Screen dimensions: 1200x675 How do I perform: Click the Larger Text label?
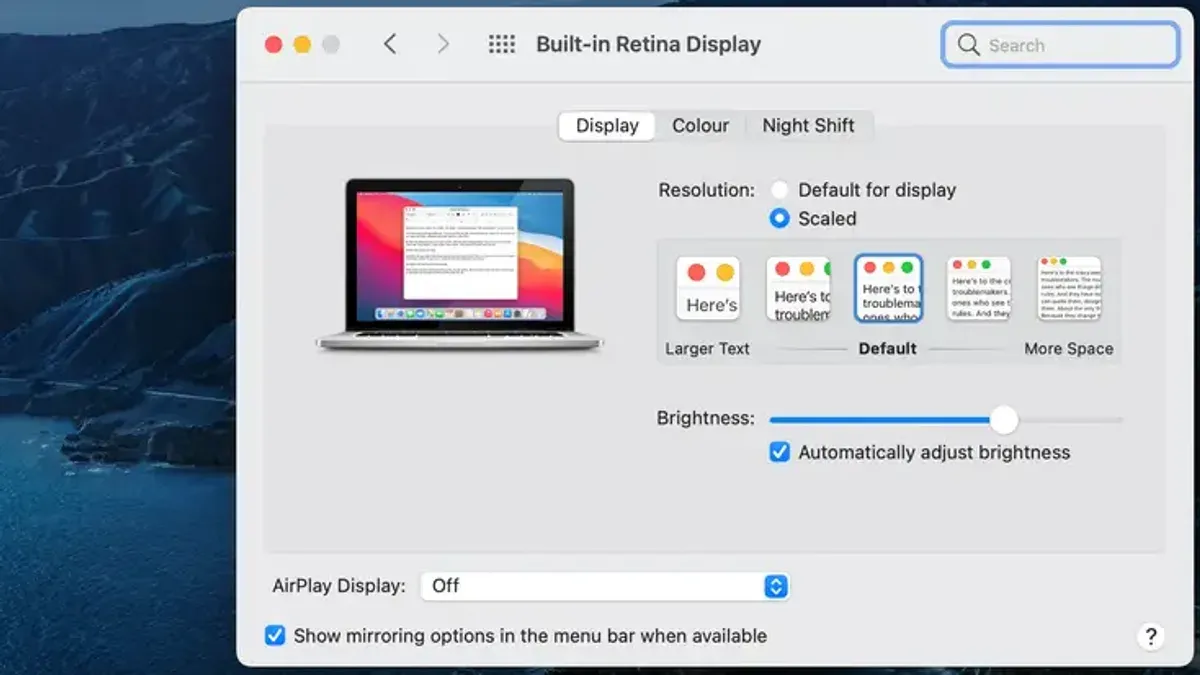(x=707, y=349)
